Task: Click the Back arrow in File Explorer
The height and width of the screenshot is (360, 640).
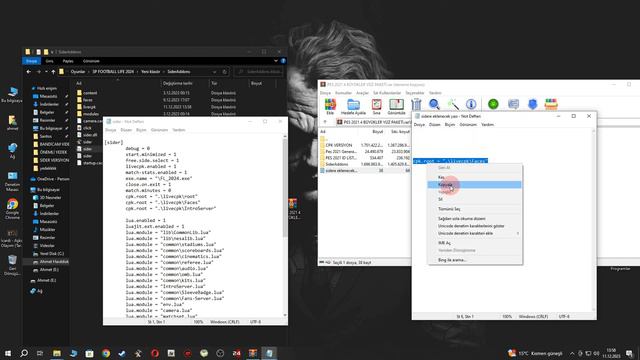Action: (x=28, y=72)
